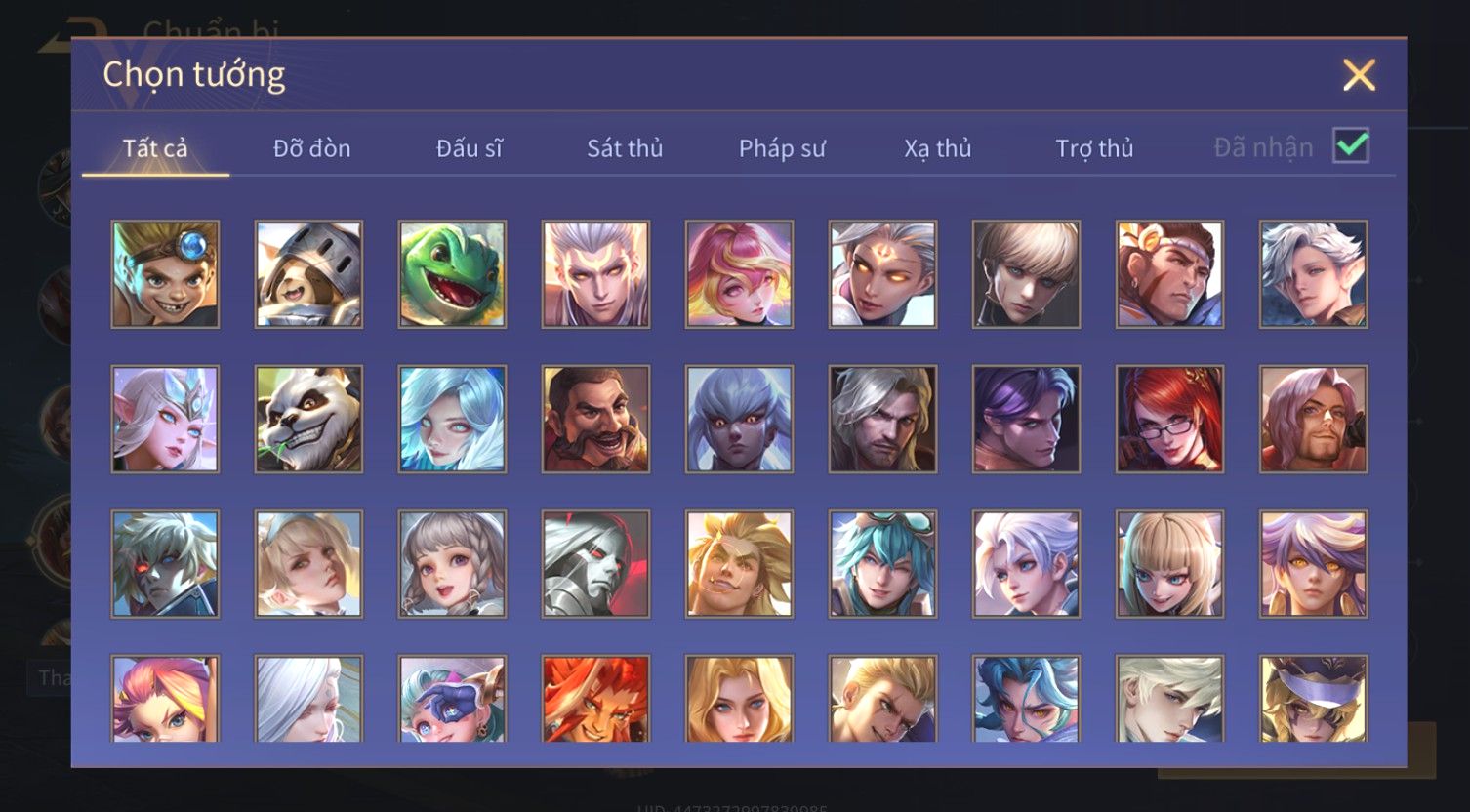Select the golden lion-maned hero portrait

[x=739, y=563]
